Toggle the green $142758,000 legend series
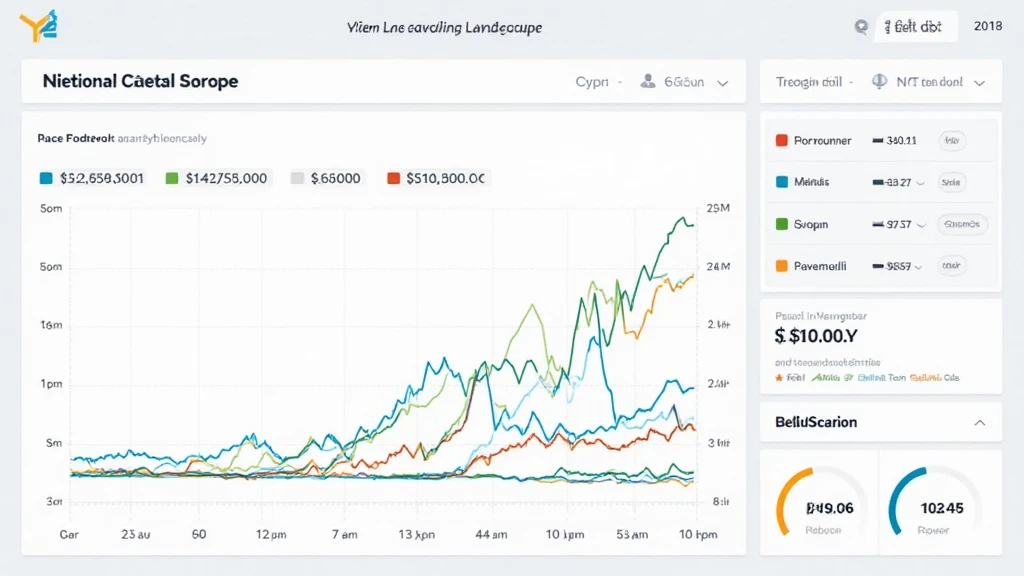The width and height of the screenshot is (1024, 576). 171,178
